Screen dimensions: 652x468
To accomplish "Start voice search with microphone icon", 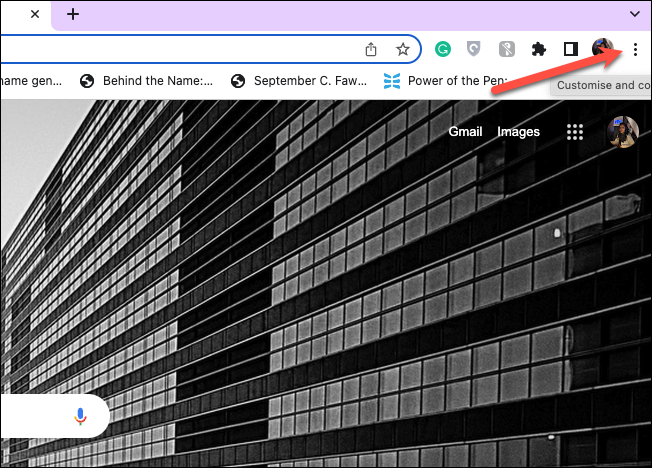I will (x=80, y=416).
